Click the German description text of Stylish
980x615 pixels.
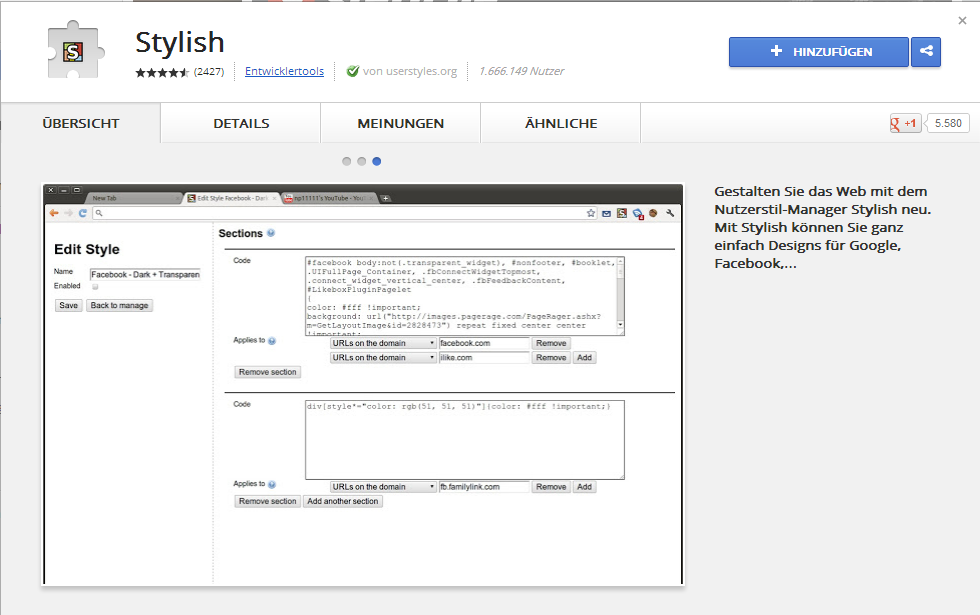coord(822,228)
